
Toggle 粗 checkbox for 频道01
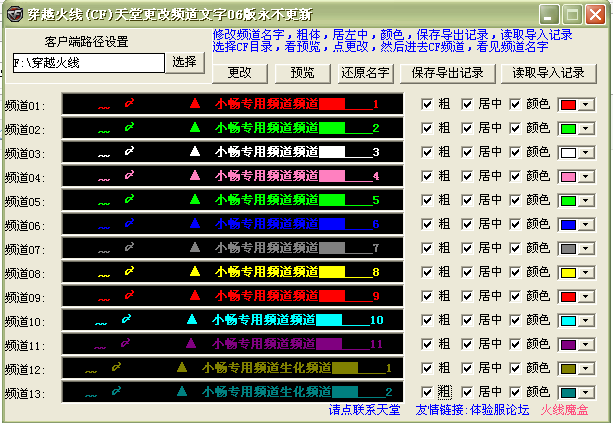(427, 104)
